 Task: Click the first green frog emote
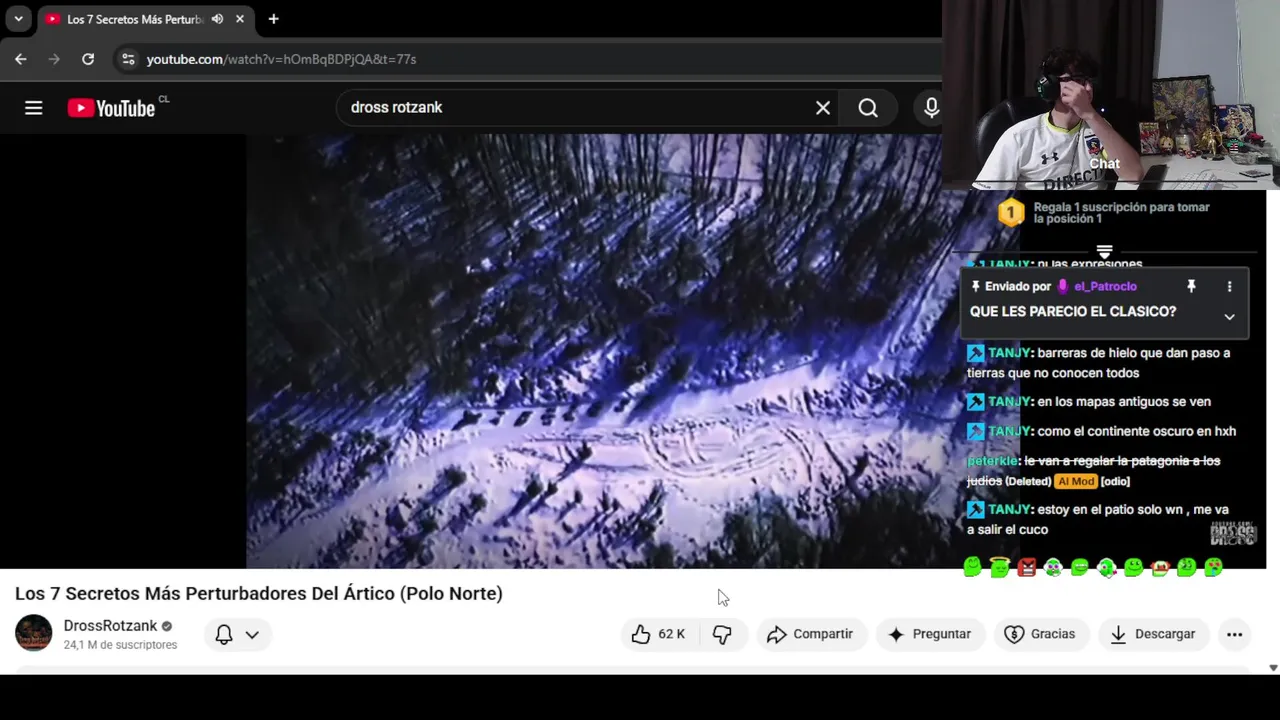[973, 567]
